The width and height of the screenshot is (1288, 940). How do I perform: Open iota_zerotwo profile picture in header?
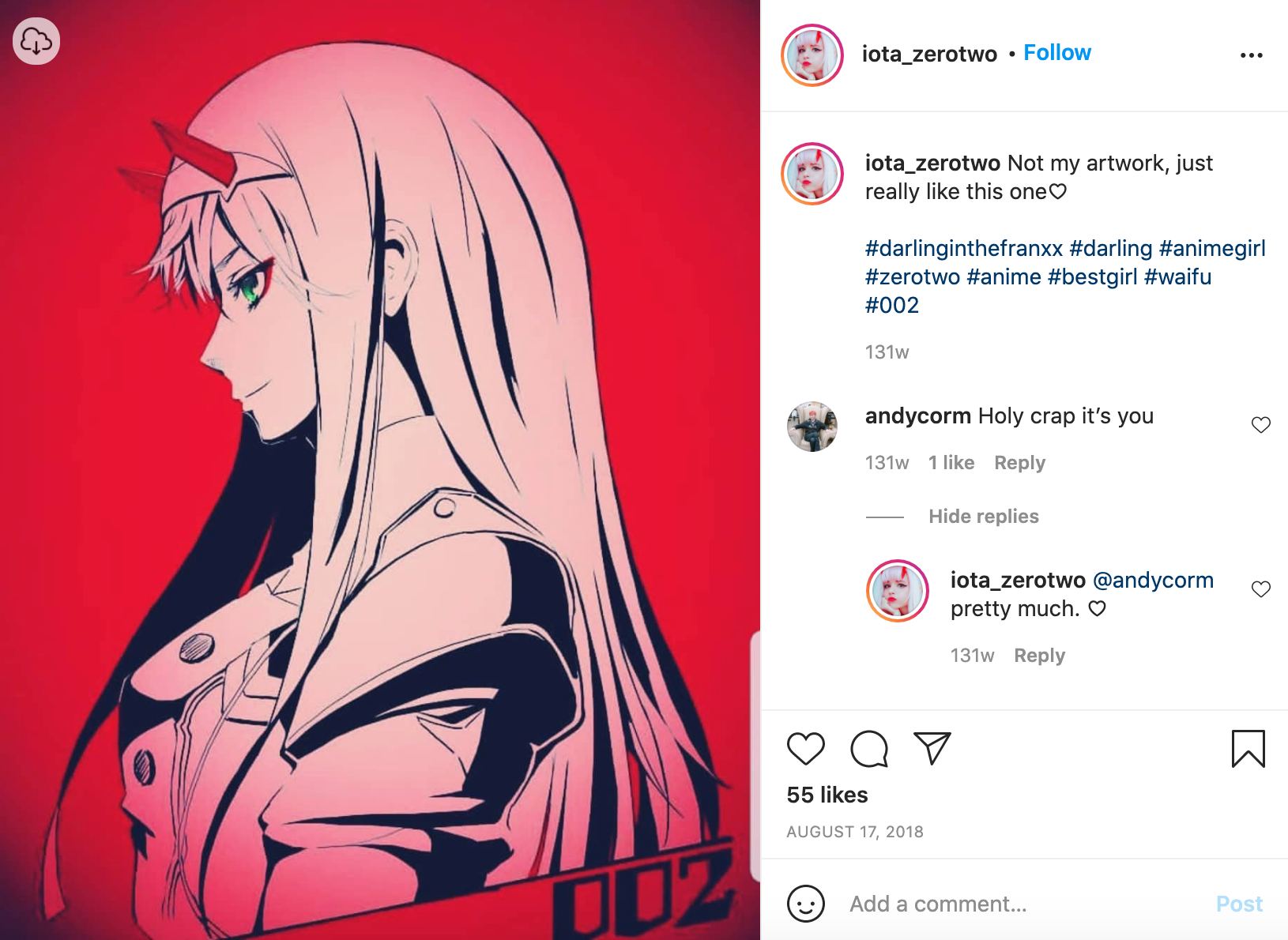tap(812, 55)
